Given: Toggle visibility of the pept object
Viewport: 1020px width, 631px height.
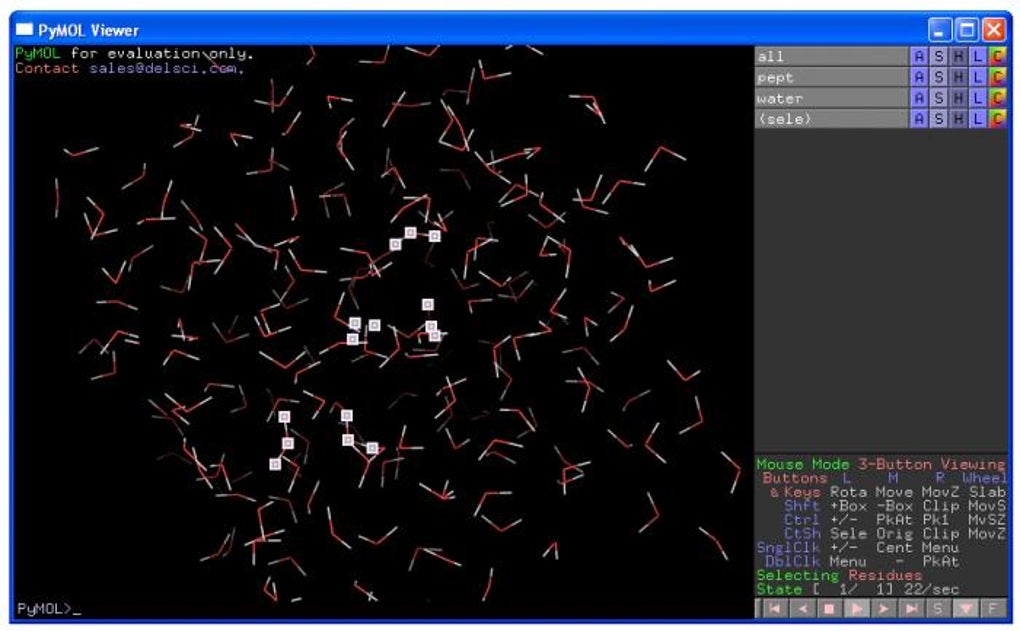Looking at the screenshot, I should [831, 77].
